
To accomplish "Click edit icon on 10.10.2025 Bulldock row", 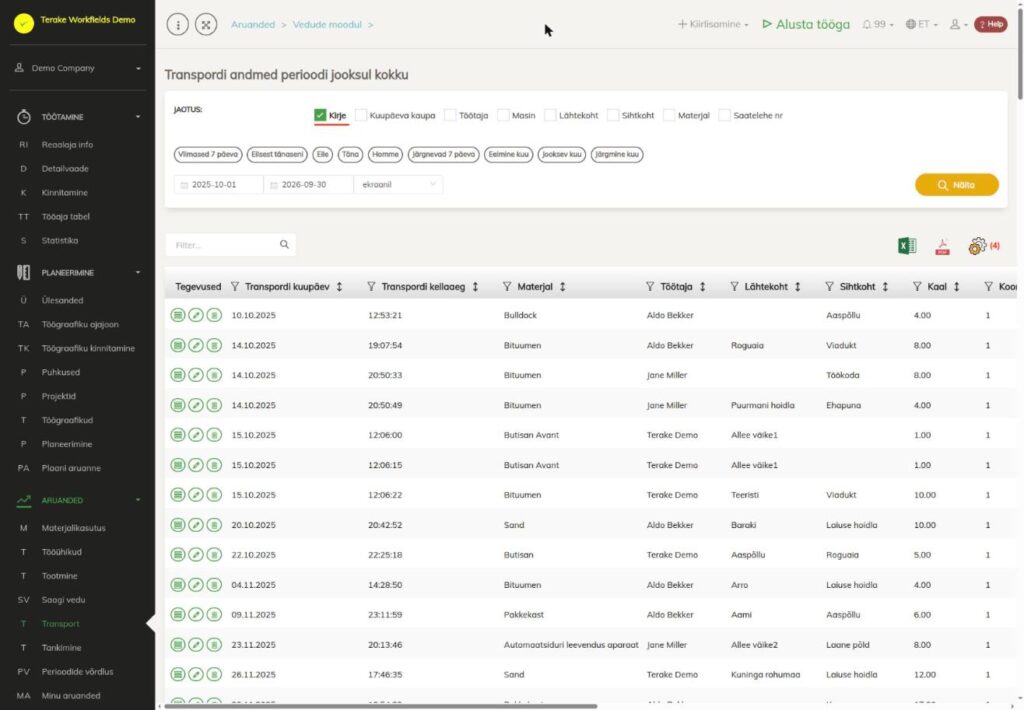I will click(x=196, y=315).
